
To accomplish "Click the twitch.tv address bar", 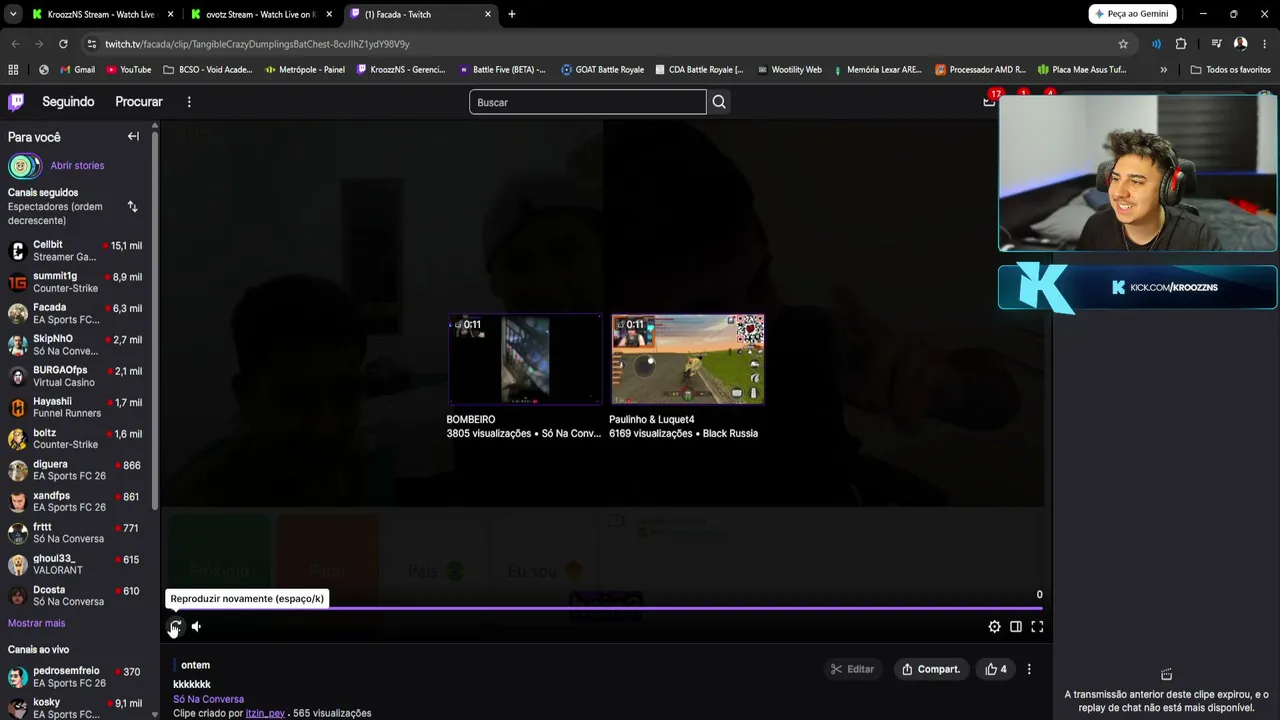I will (600, 44).
